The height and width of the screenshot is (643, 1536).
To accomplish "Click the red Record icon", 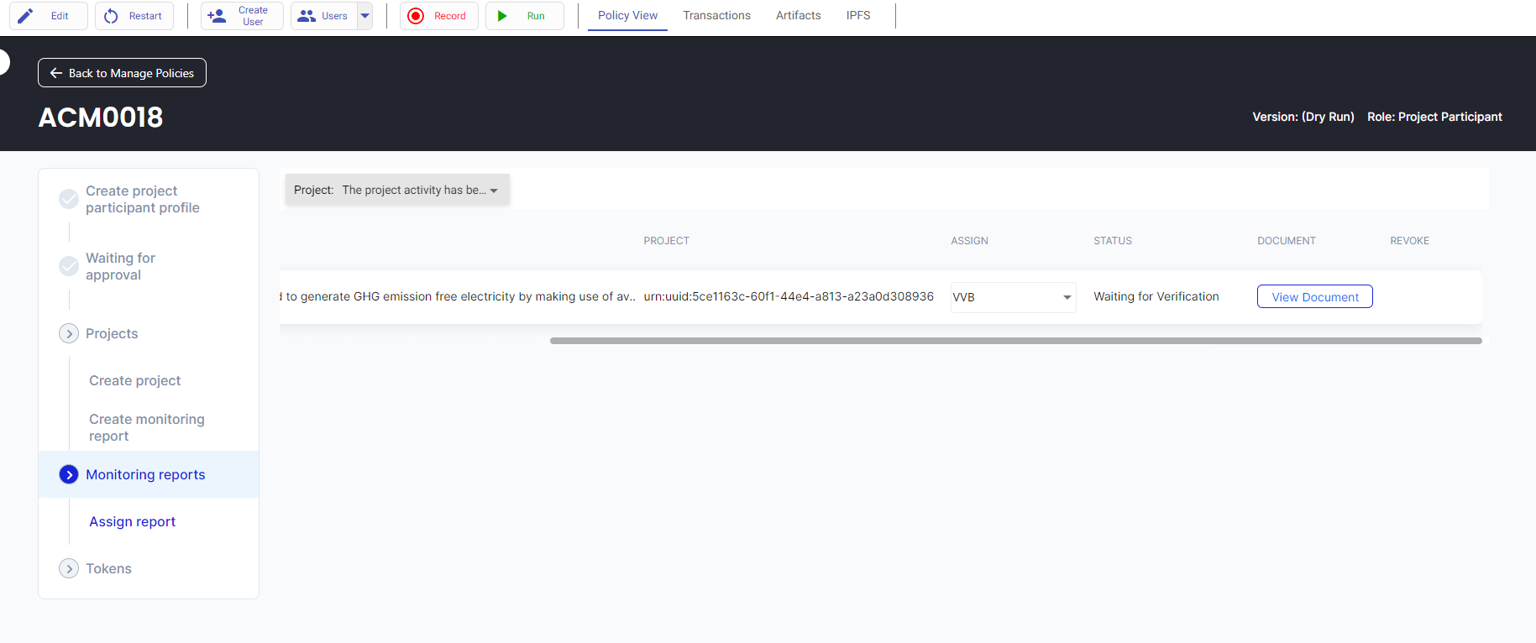I will click(x=416, y=16).
